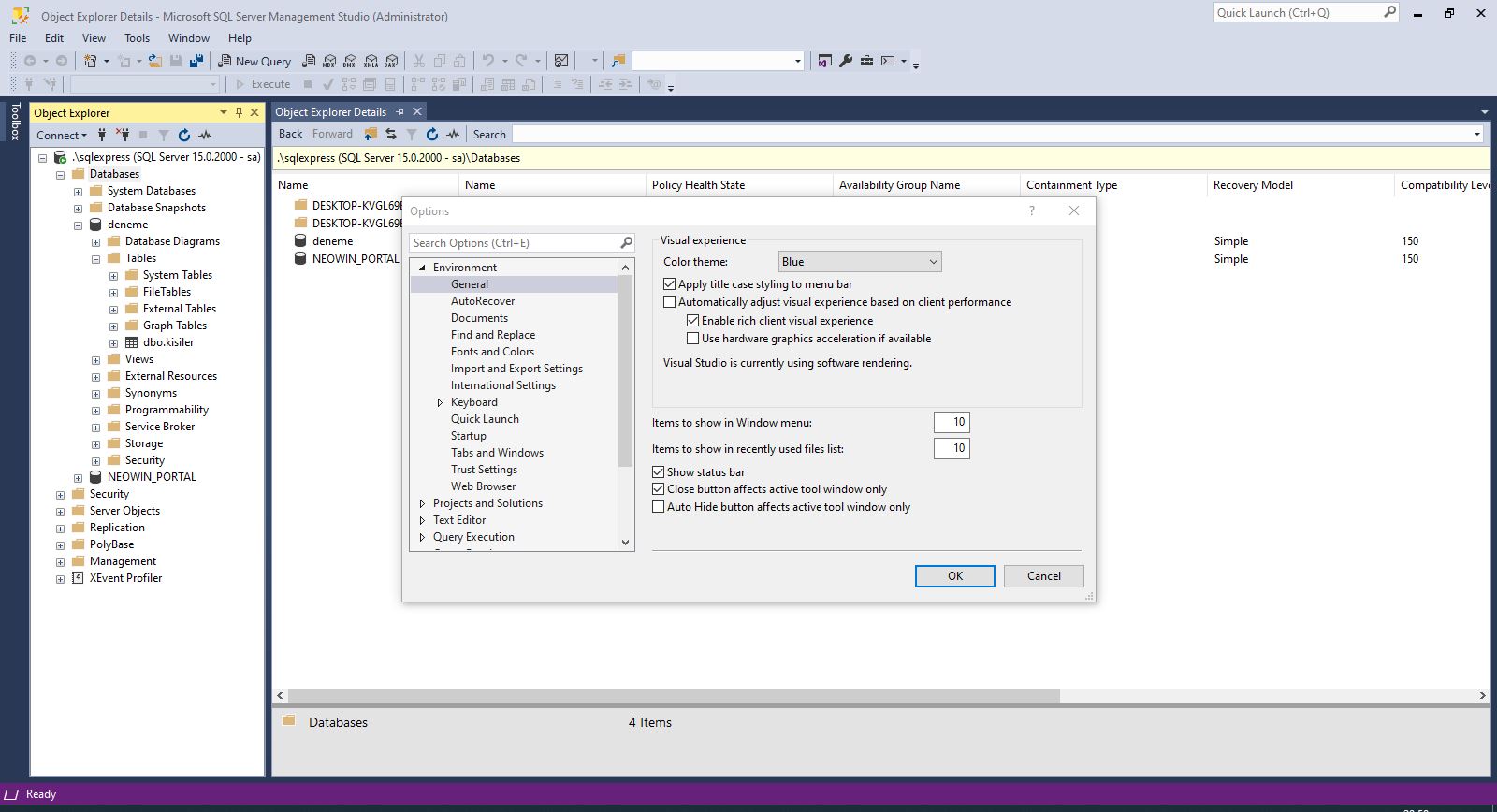Enable Auto Hide button affects active window
1497x812 pixels.
click(x=659, y=507)
